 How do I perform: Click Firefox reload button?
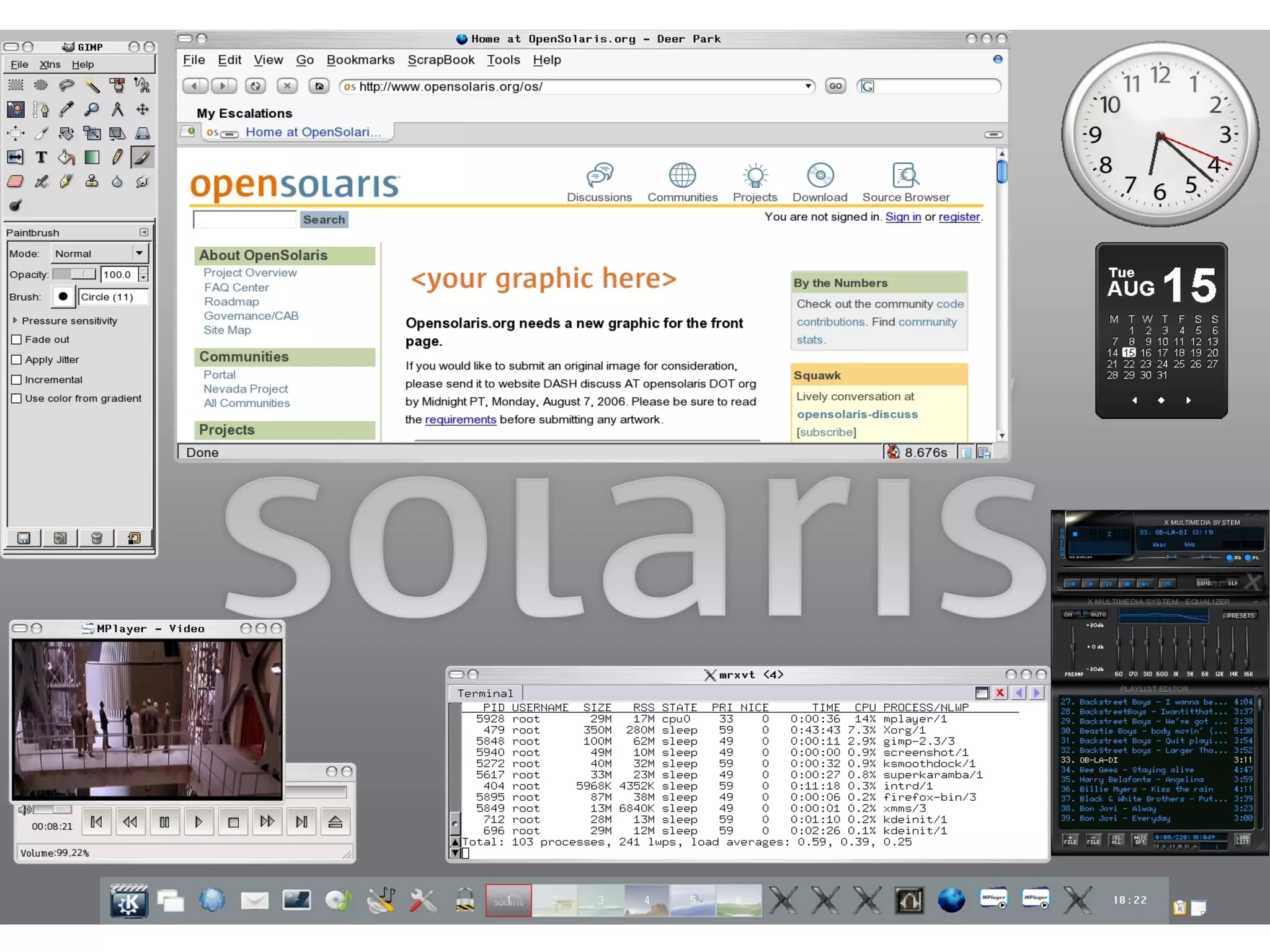pos(255,86)
